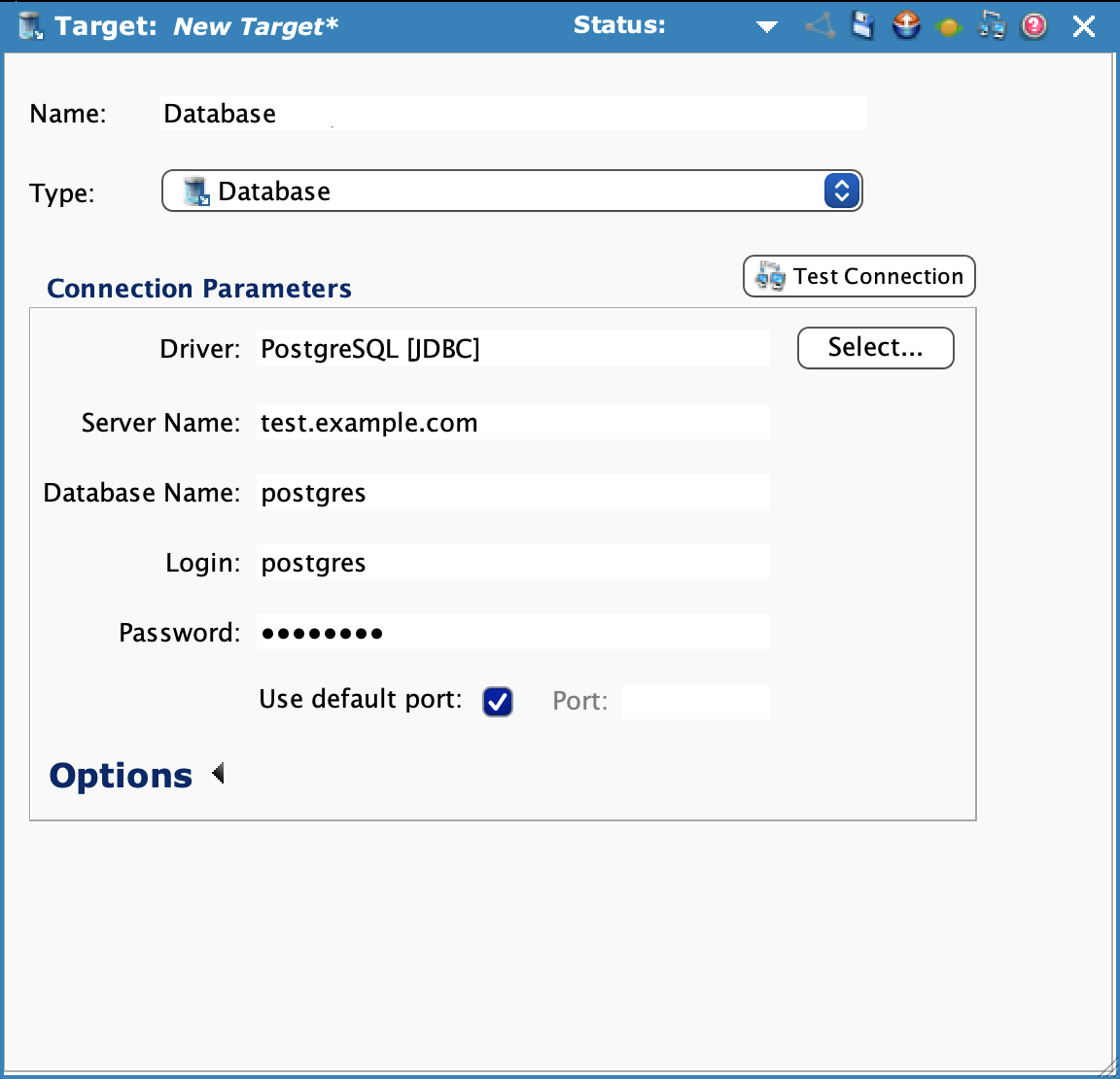
Task: Uncheck the Use default port checkbox
Action: [x=497, y=701]
